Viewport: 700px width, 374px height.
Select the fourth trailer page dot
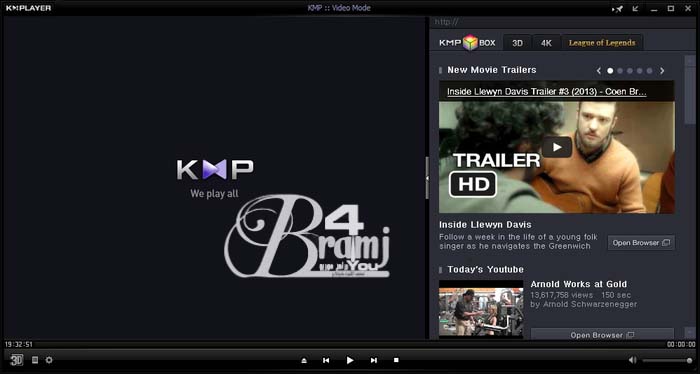pyautogui.click(x=640, y=71)
